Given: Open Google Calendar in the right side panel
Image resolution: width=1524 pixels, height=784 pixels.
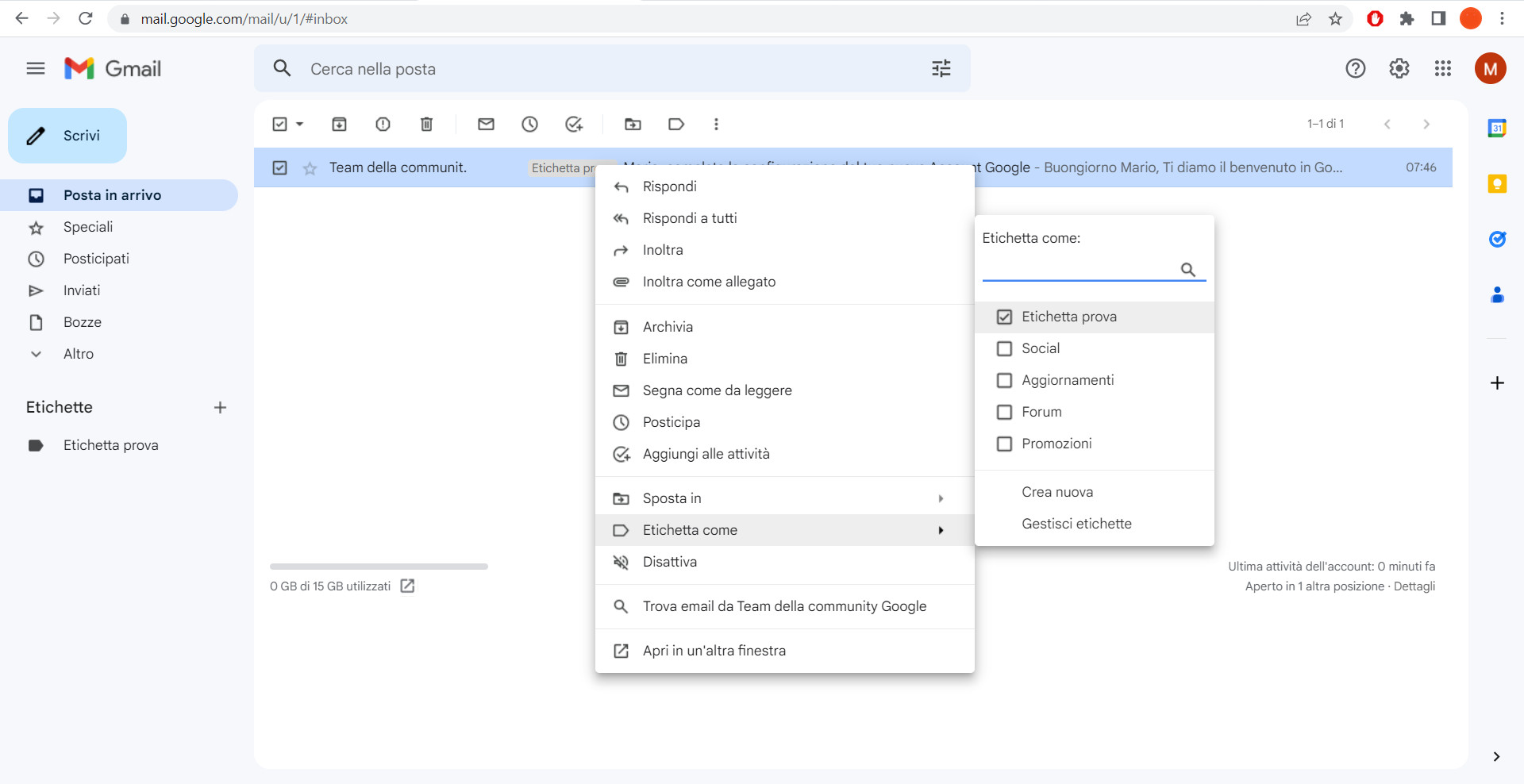Looking at the screenshot, I should [x=1497, y=128].
